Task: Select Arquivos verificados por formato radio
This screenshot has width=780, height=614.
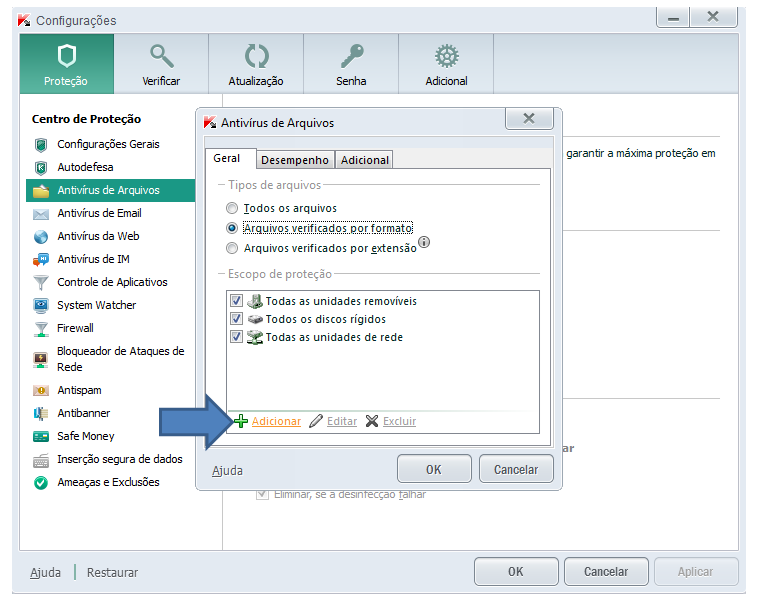Action: coord(232,228)
